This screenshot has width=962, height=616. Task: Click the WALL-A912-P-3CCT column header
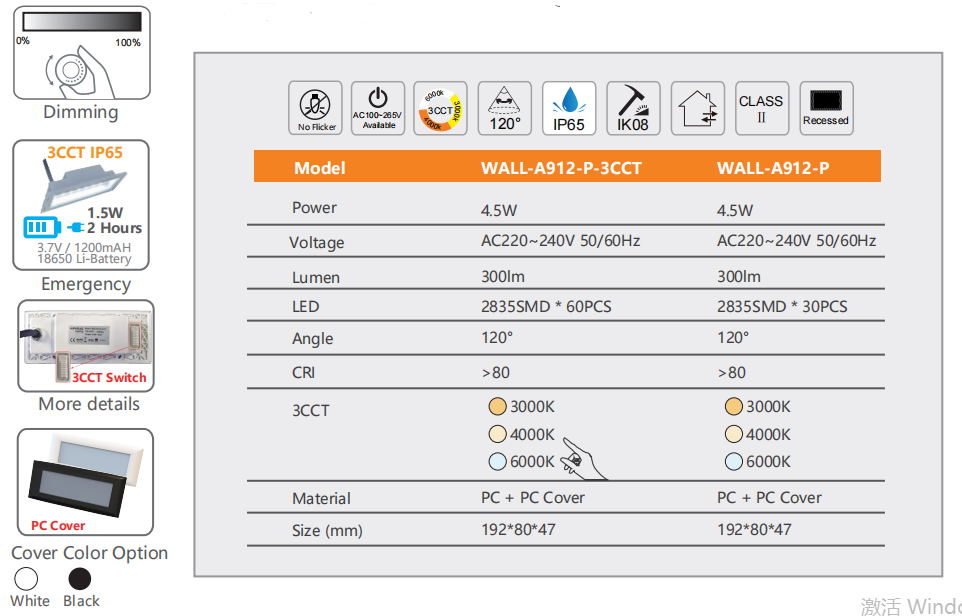(561, 168)
